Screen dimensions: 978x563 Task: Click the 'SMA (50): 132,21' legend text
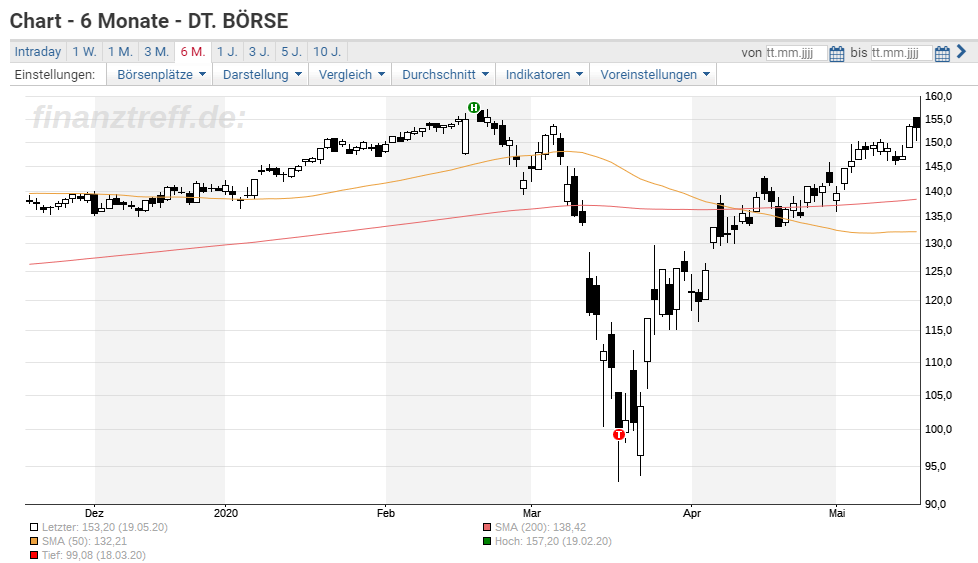click(x=84, y=541)
